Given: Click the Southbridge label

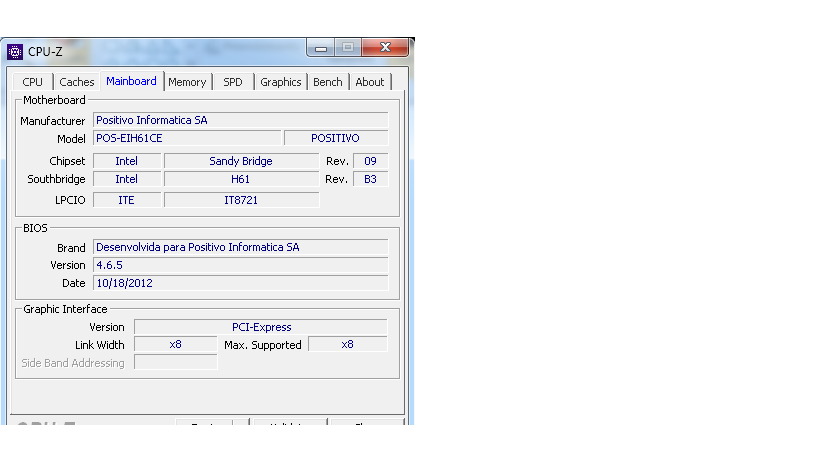Looking at the screenshot, I should [56, 179].
